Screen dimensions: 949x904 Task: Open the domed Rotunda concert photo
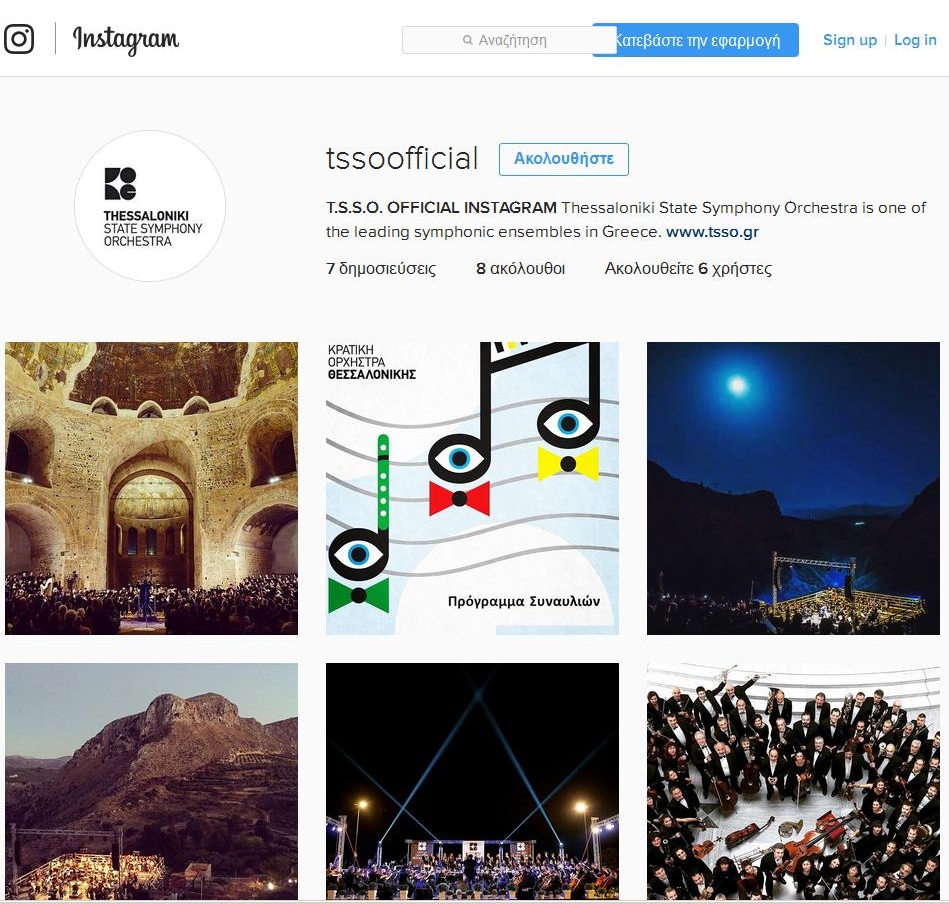point(151,488)
